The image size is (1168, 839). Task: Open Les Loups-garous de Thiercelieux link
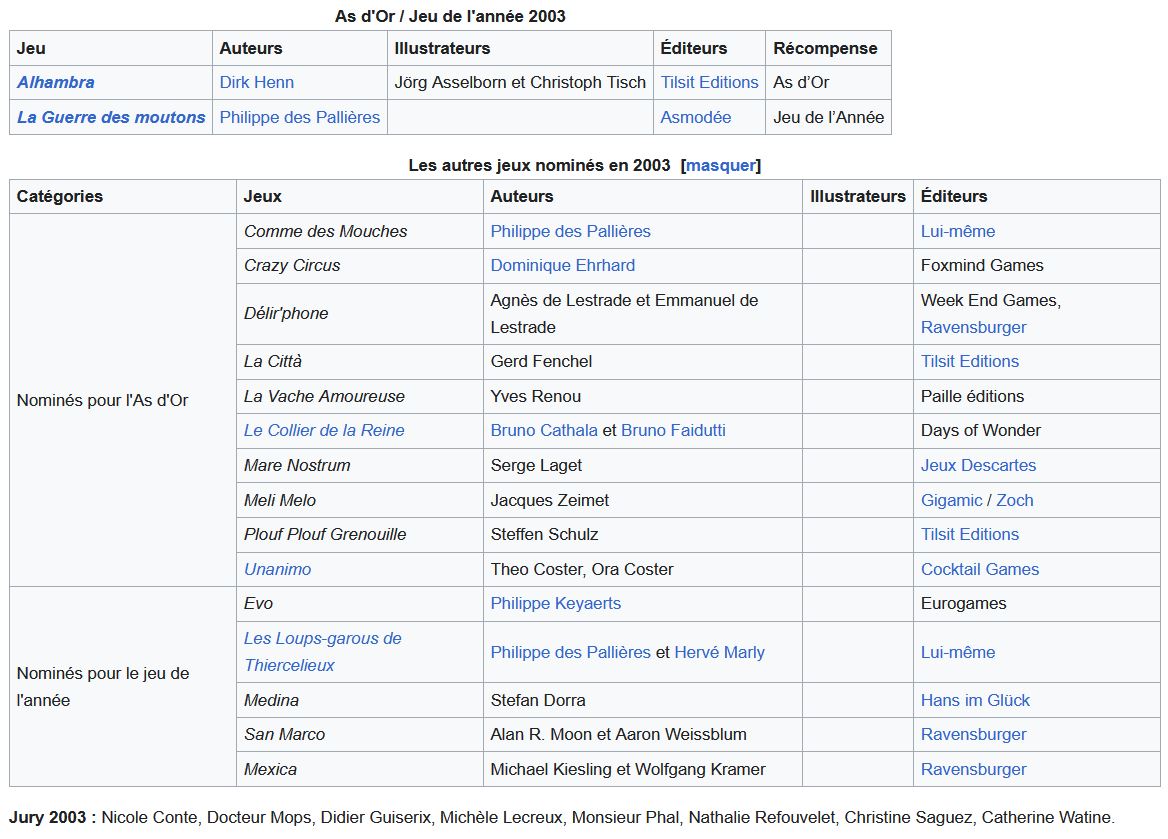[323, 653]
